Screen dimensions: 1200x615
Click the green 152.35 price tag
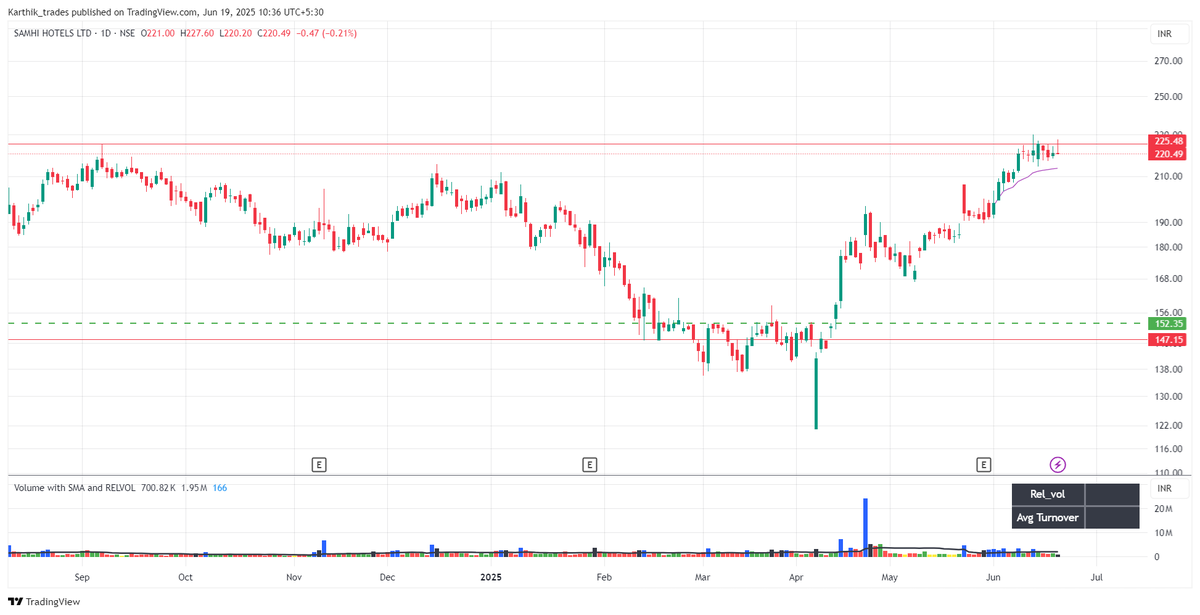click(x=1168, y=324)
